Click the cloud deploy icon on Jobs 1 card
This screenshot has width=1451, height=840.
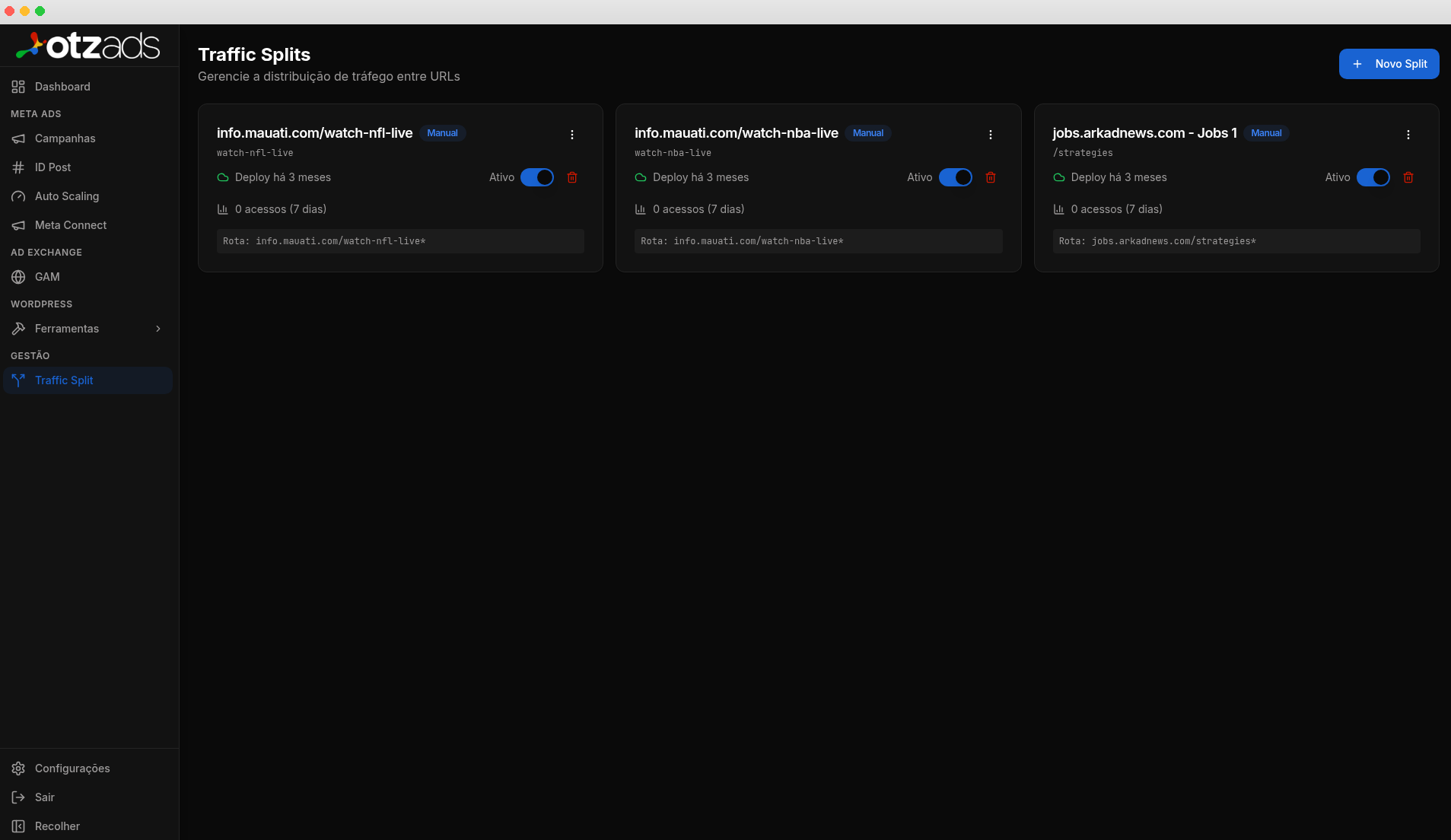1059,177
